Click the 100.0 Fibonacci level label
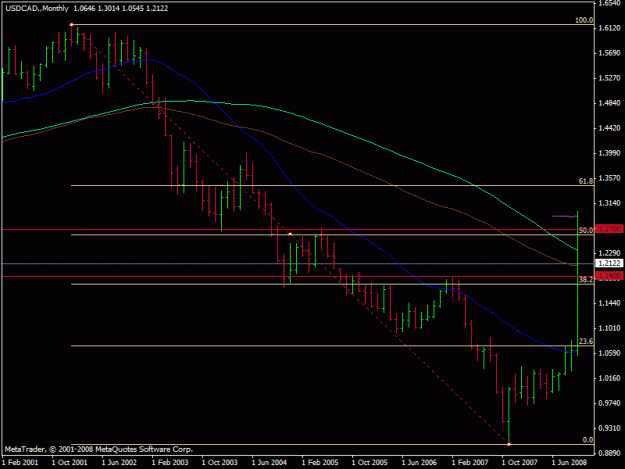The height and width of the screenshot is (469, 625). click(584, 20)
